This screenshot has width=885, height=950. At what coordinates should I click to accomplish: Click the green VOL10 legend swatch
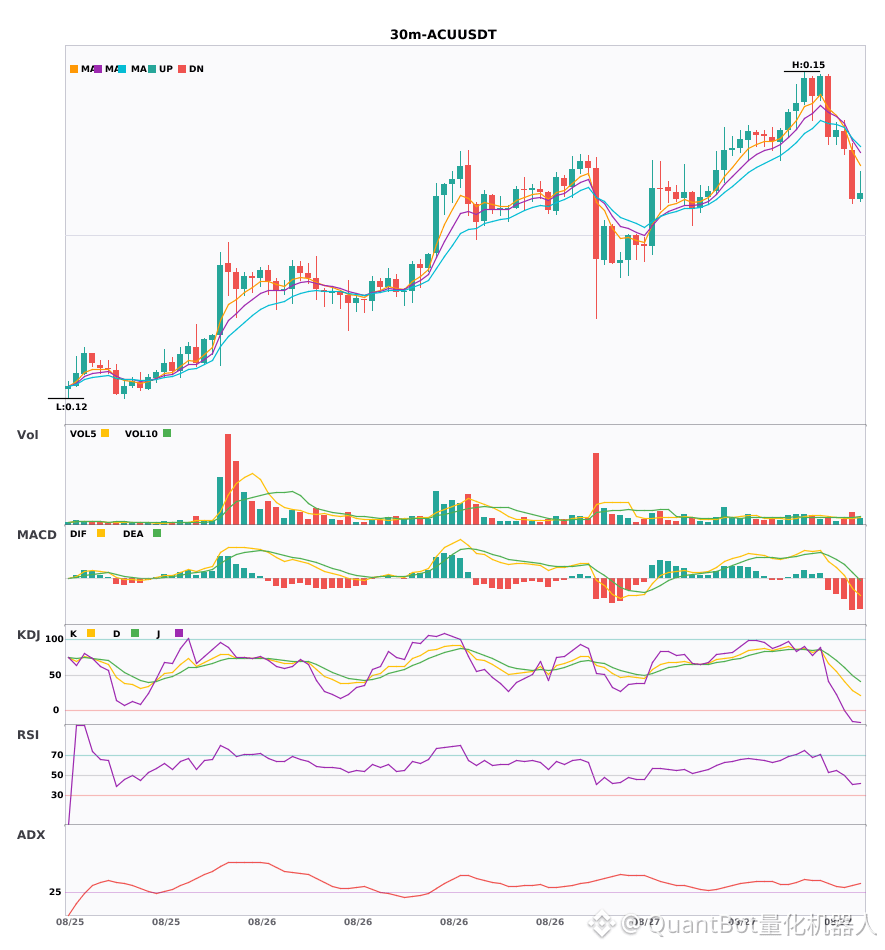coord(167,433)
